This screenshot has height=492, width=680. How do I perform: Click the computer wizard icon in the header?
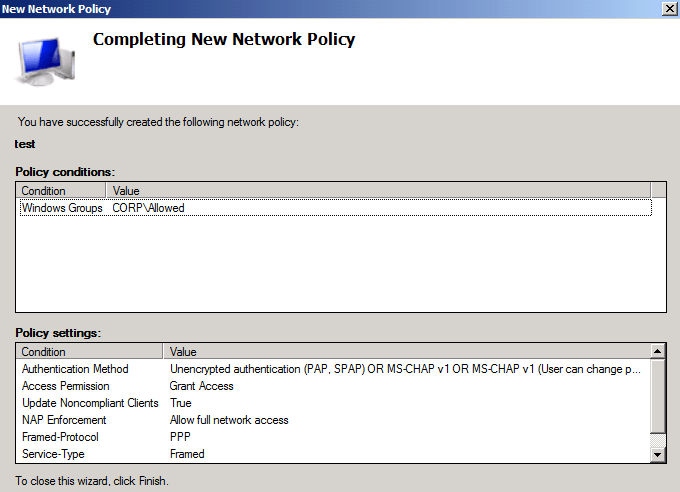(47, 61)
